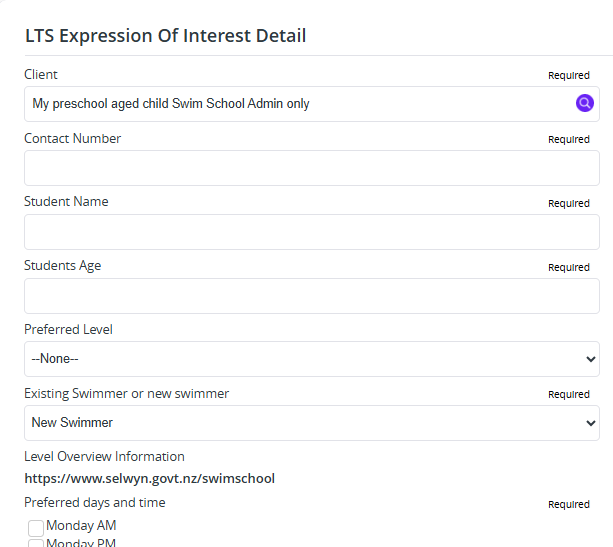Click the Contact Number label
The image size is (613, 547).
coord(72,138)
